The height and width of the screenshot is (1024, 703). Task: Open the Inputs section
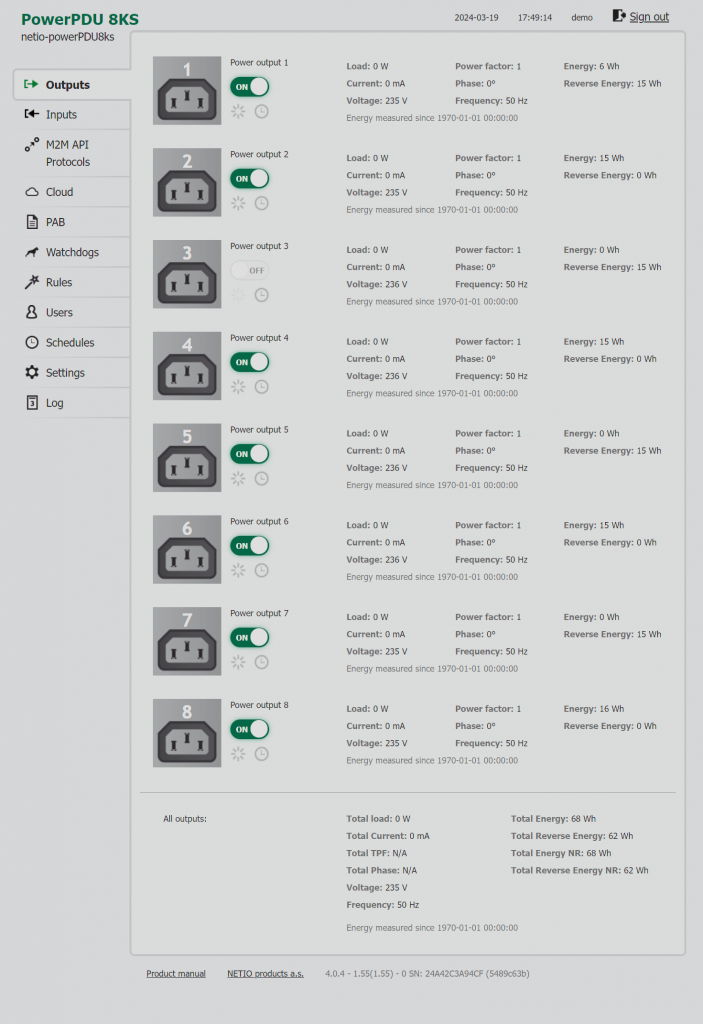tap(61, 115)
